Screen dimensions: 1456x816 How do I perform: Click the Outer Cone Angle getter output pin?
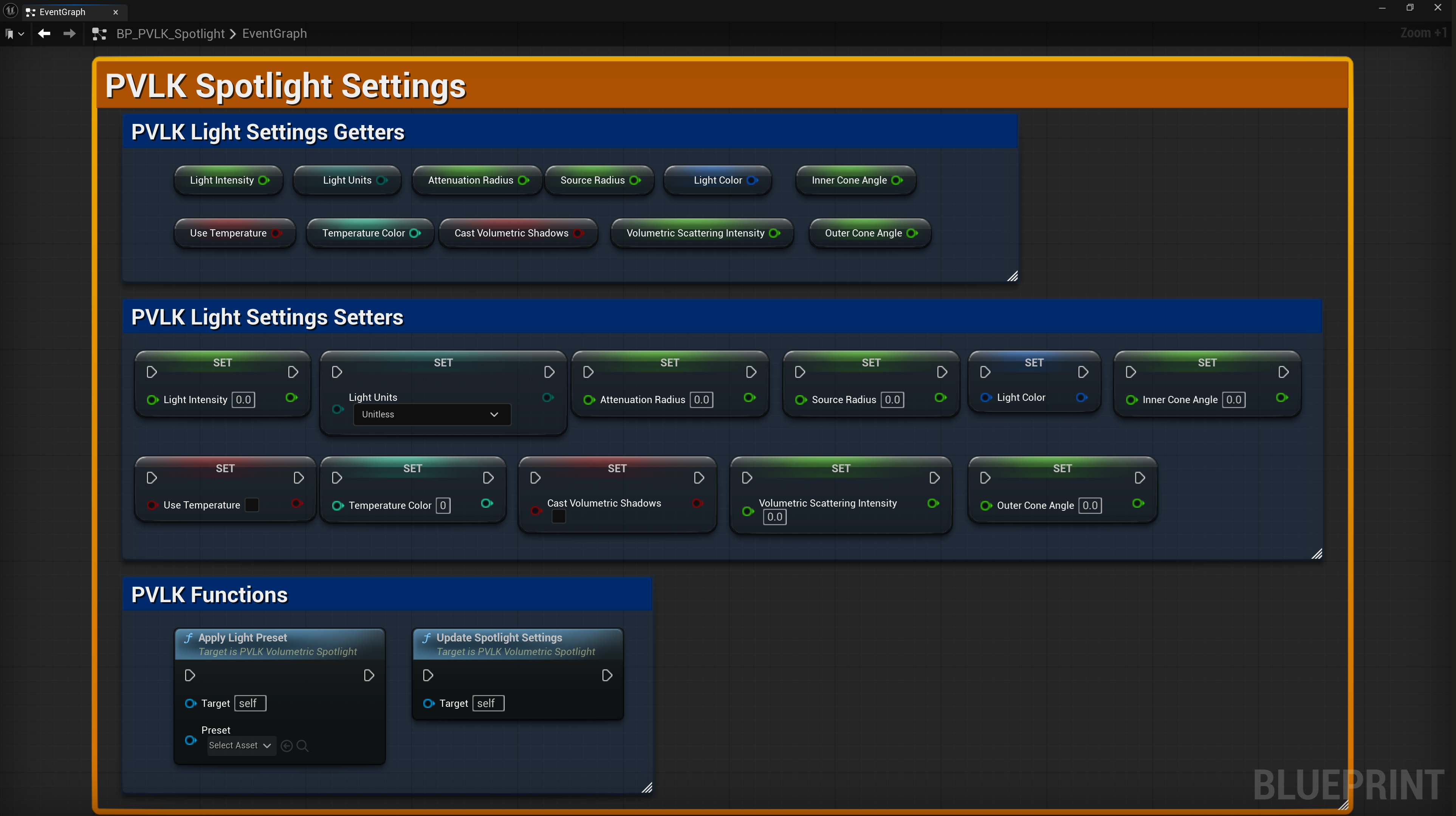pos(912,233)
